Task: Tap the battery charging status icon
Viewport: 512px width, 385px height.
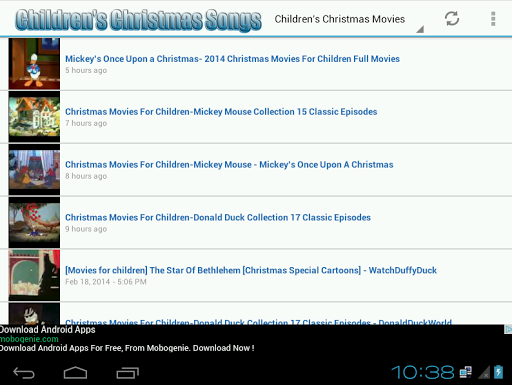Action: pos(498,372)
